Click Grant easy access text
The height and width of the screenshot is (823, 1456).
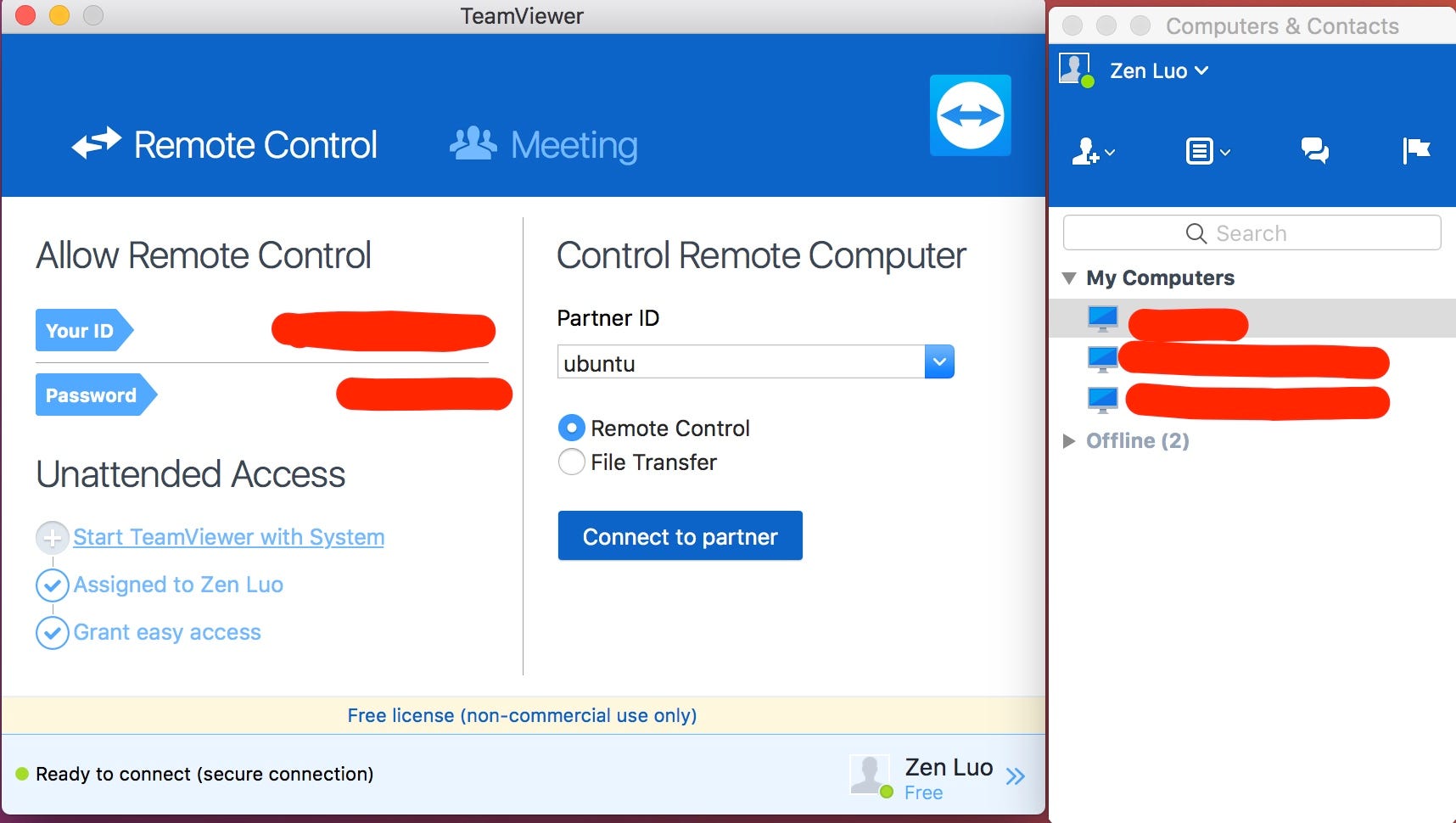(x=167, y=632)
